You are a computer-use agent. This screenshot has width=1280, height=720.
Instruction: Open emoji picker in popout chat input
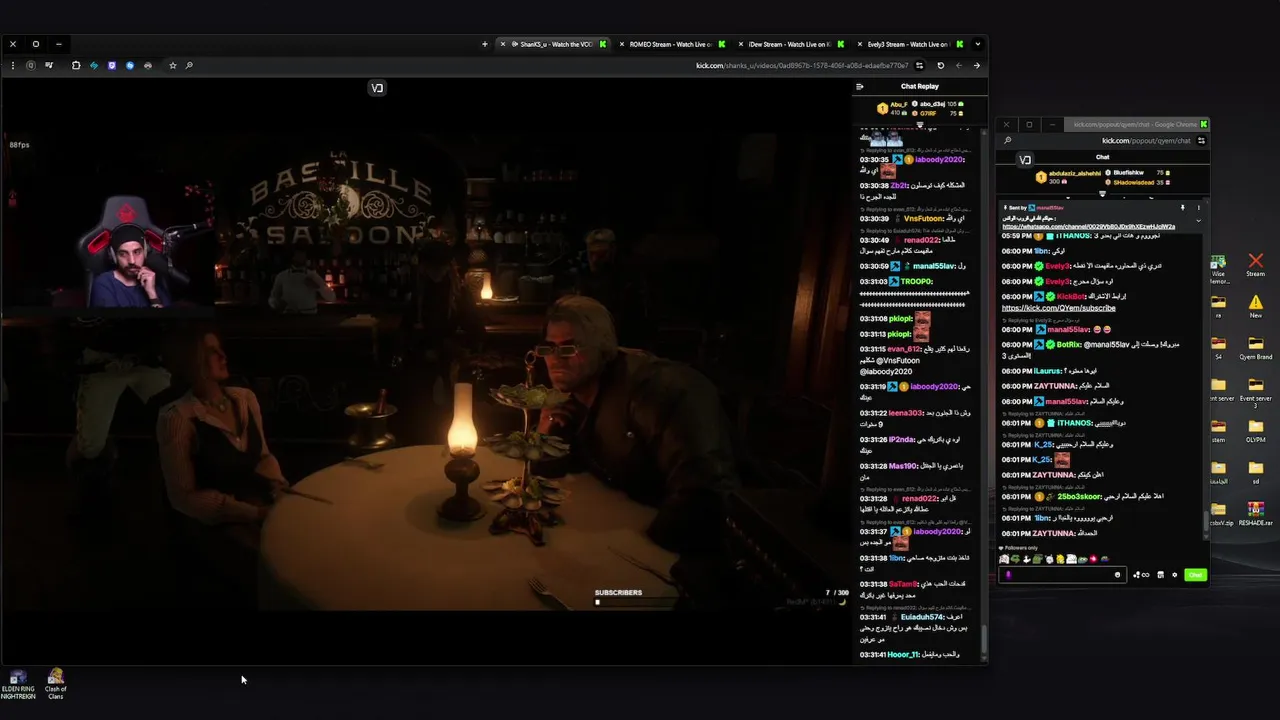pos(1117,575)
